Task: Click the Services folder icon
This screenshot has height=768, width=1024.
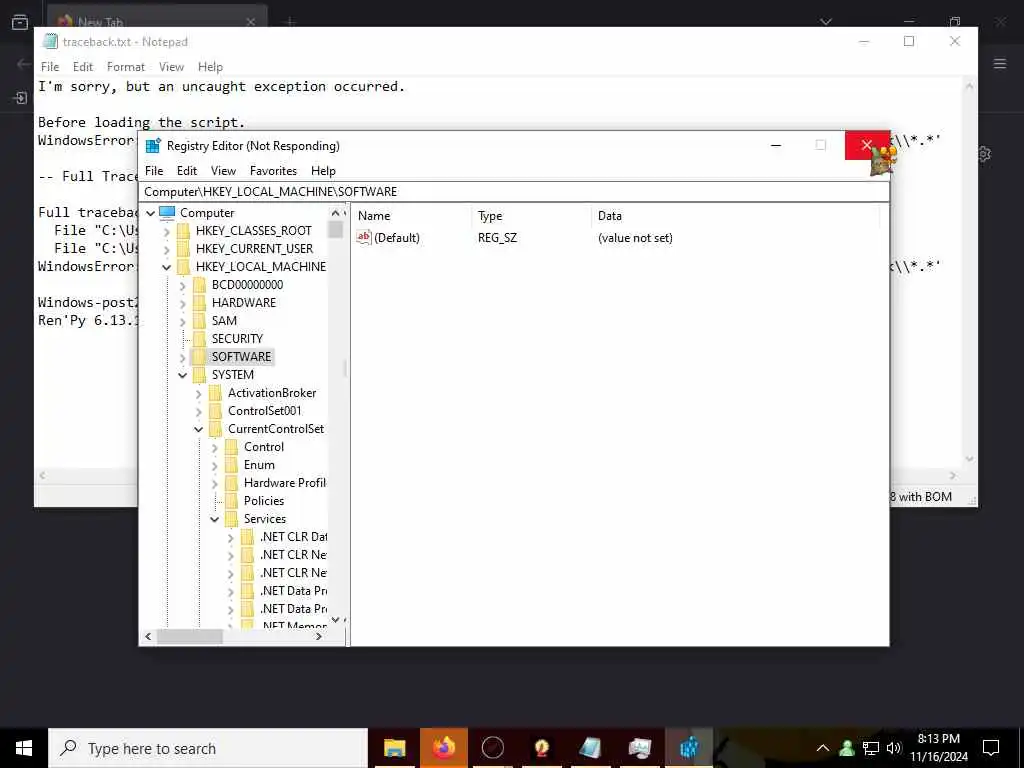Action: [x=231, y=519]
